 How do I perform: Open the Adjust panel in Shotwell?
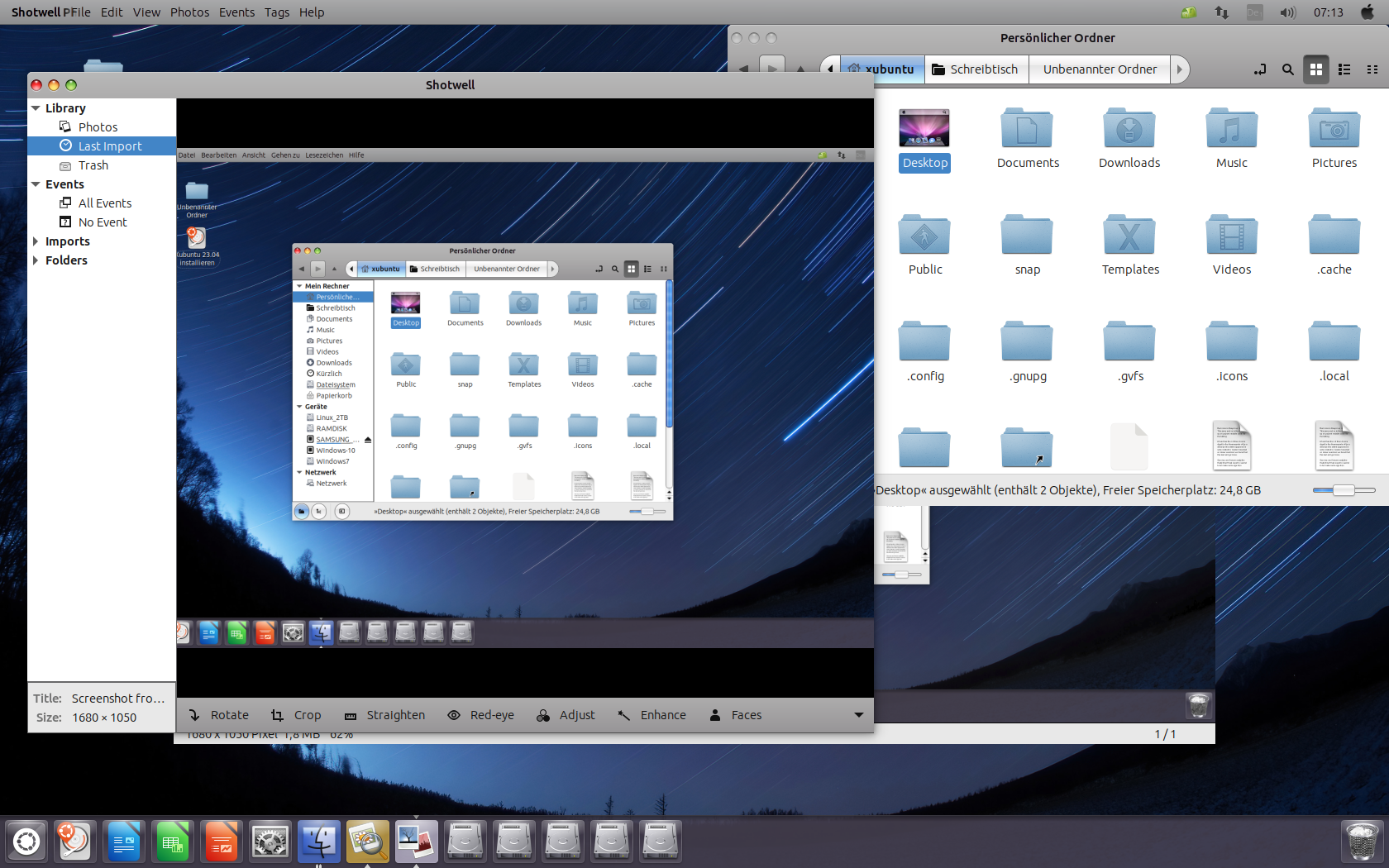coord(566,715)
